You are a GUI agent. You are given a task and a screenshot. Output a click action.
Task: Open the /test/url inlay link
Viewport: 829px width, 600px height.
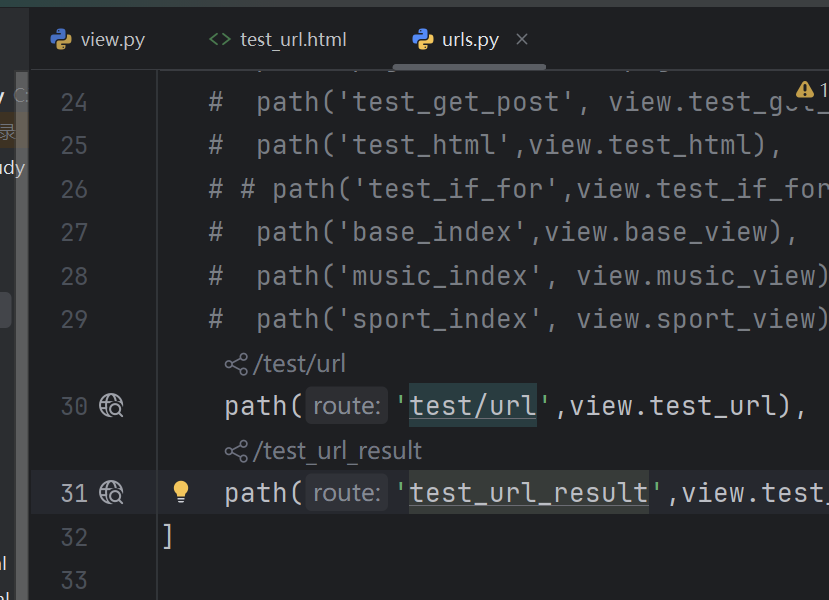click(299, 364)
